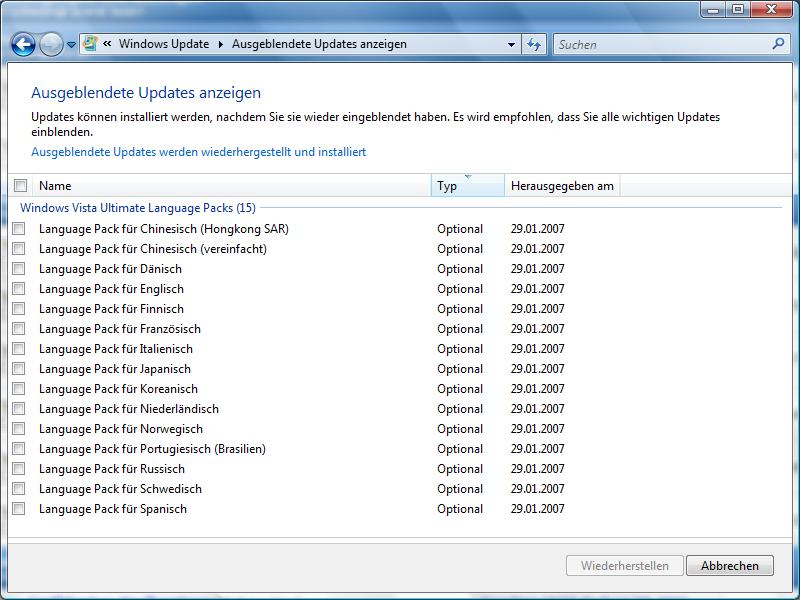Toggle the select-all checkbox in header

(20, 186)
